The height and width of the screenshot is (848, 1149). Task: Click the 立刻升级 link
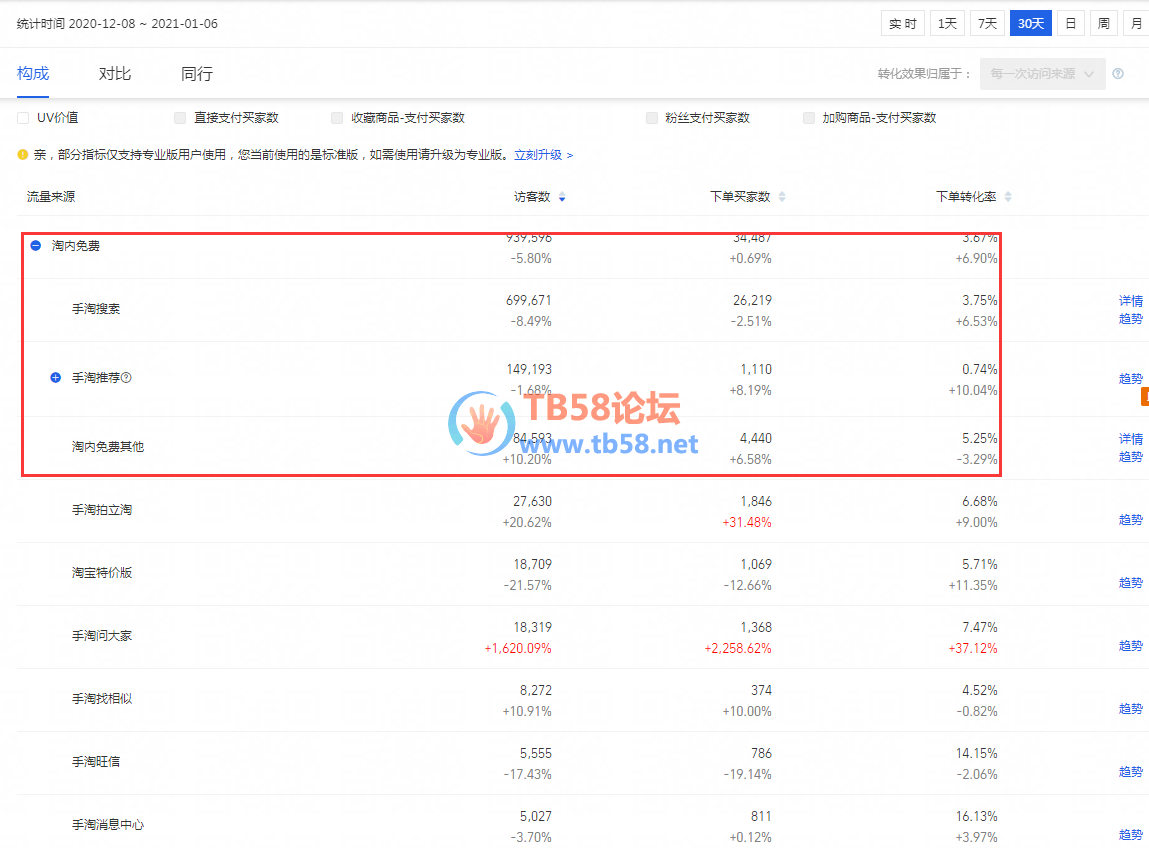pos(543,155)
